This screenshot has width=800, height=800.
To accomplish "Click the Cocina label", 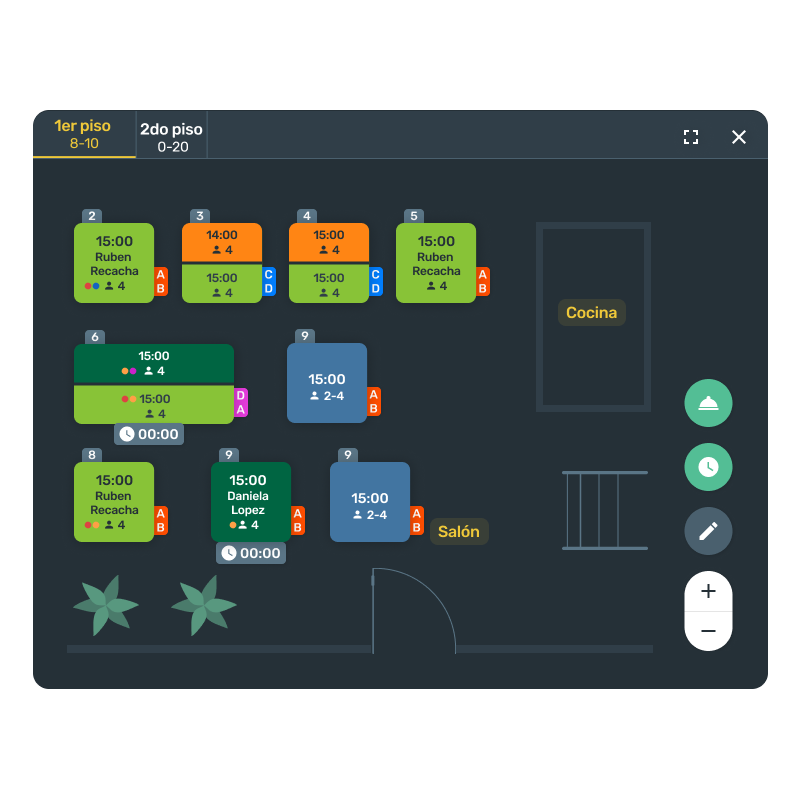I will tap(592, 312).
